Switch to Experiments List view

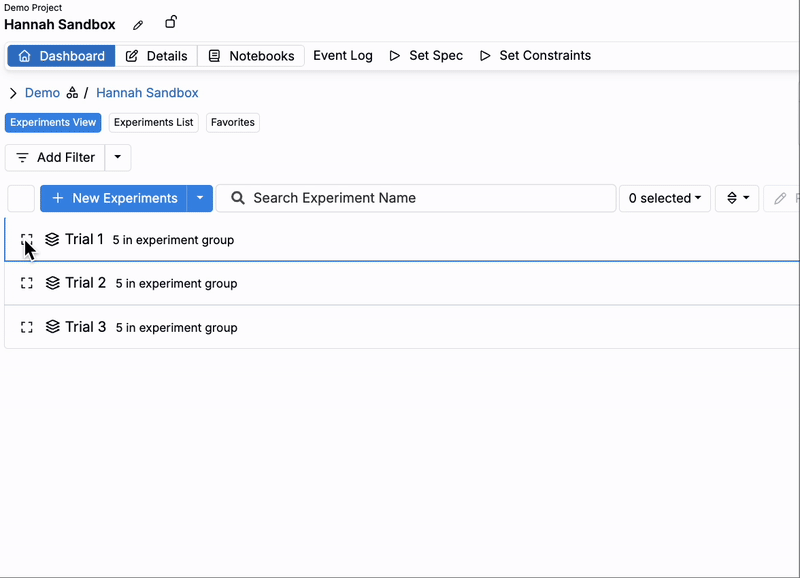click(154, 122)
